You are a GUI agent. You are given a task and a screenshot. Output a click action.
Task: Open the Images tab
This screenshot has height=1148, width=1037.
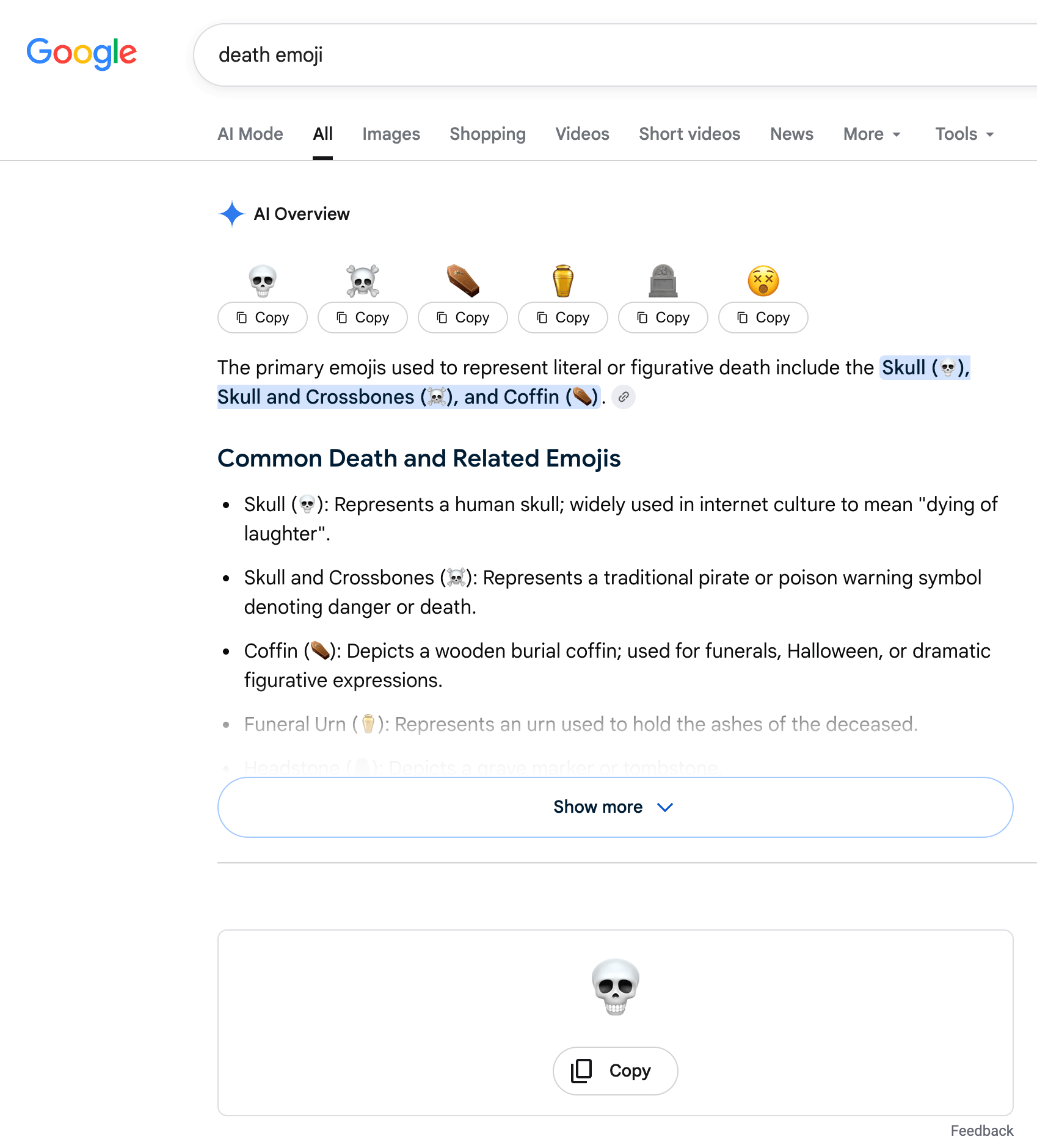pyautogui.click(x=391, y=134)
